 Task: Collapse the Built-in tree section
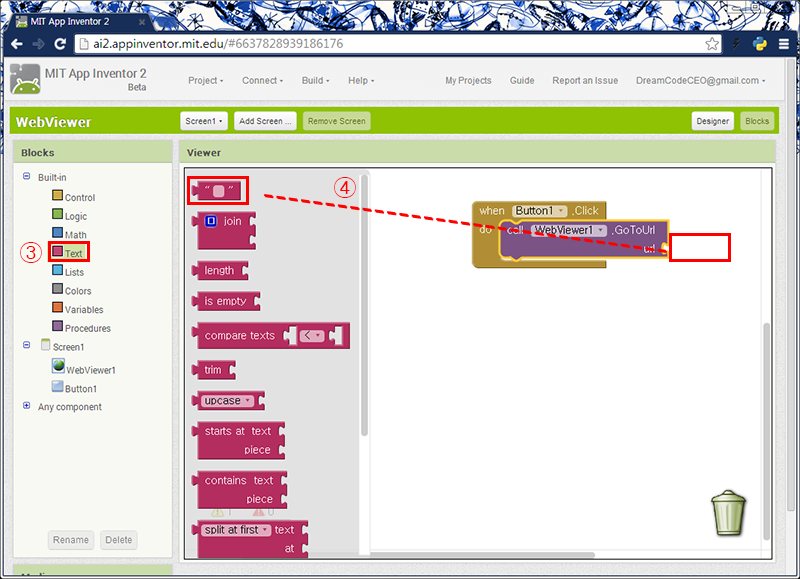27,176
